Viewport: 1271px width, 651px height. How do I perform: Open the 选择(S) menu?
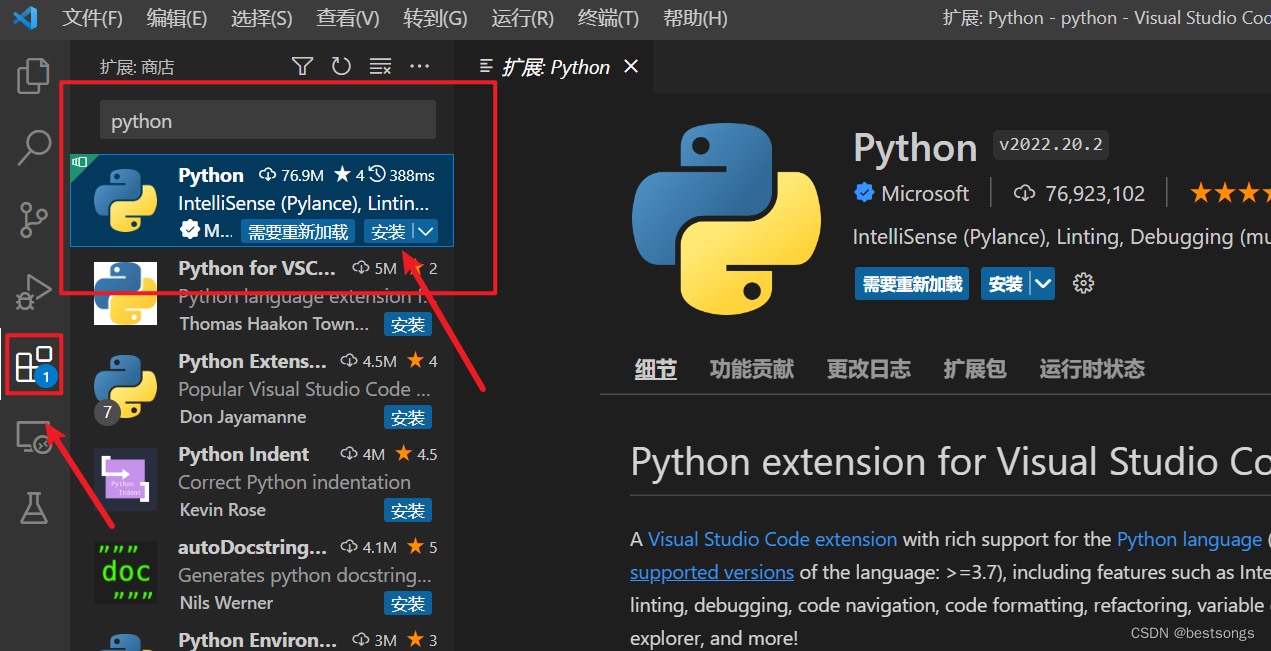[261, 18]
